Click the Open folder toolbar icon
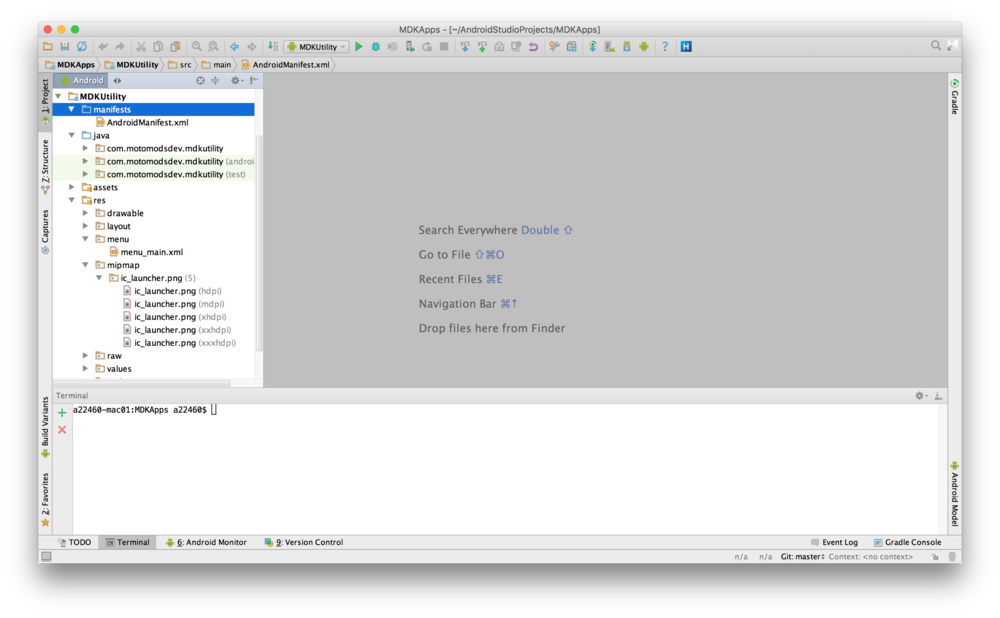 click(x=48, y=47)
